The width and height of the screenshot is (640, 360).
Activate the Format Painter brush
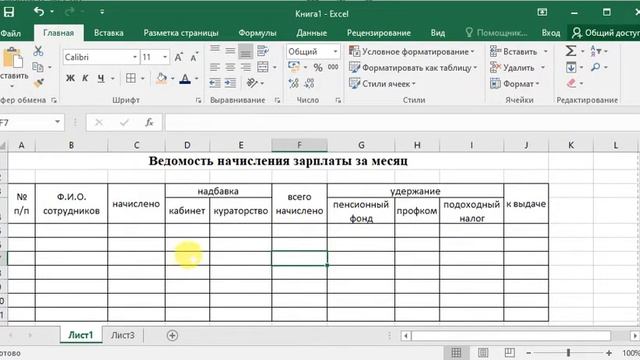39,83
